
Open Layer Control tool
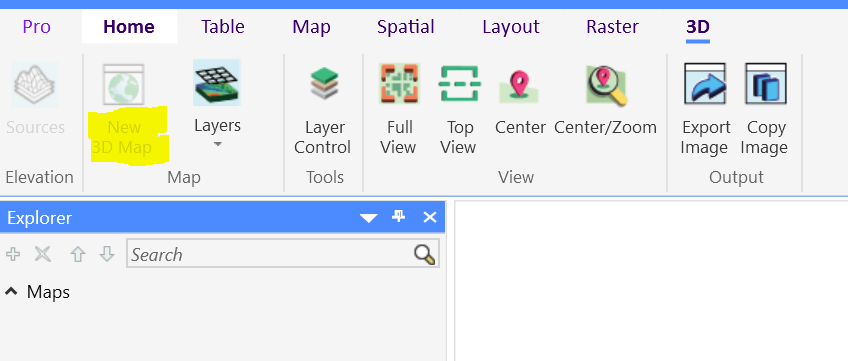(x=324, y=84)
